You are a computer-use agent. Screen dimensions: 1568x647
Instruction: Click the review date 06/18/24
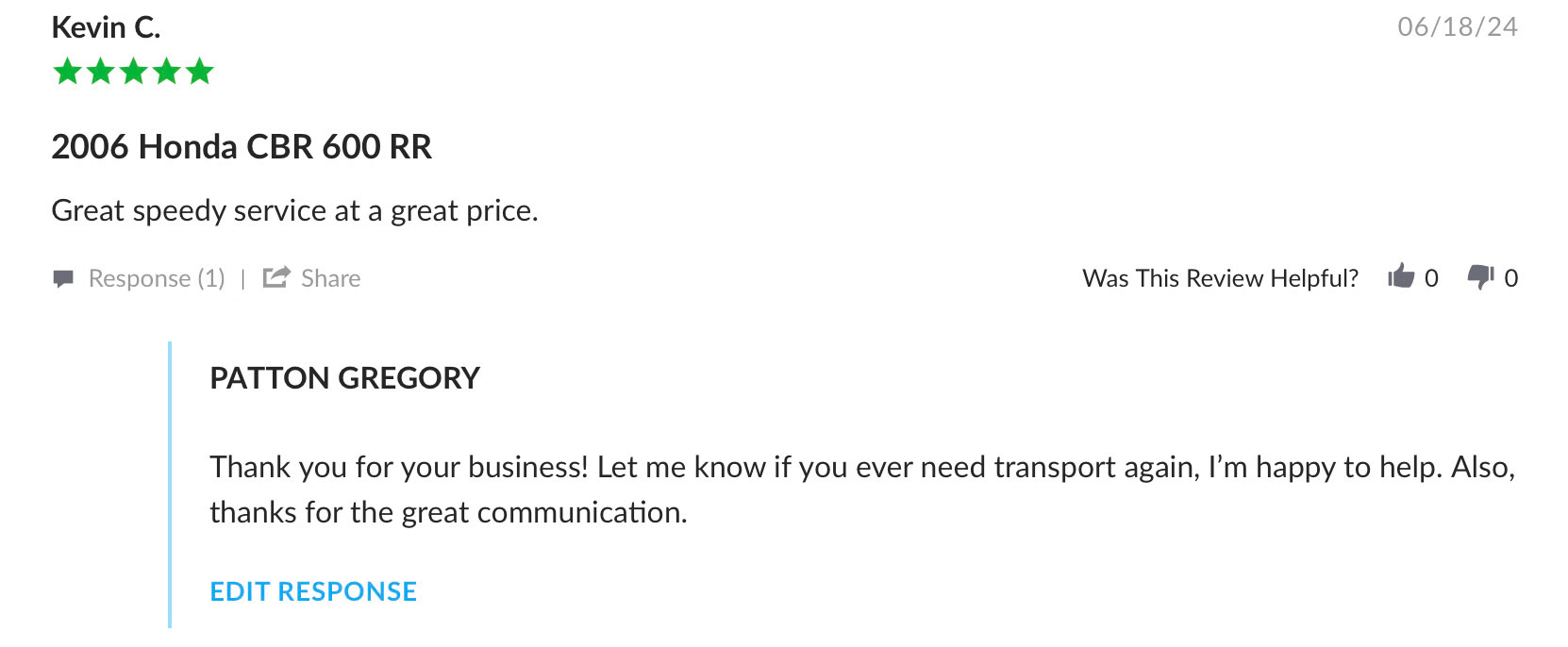tap(1457, 26)
